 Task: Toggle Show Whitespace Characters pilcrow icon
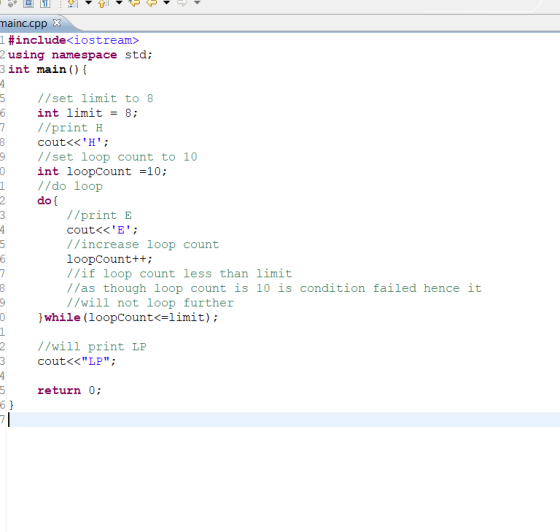pos(45,3)
